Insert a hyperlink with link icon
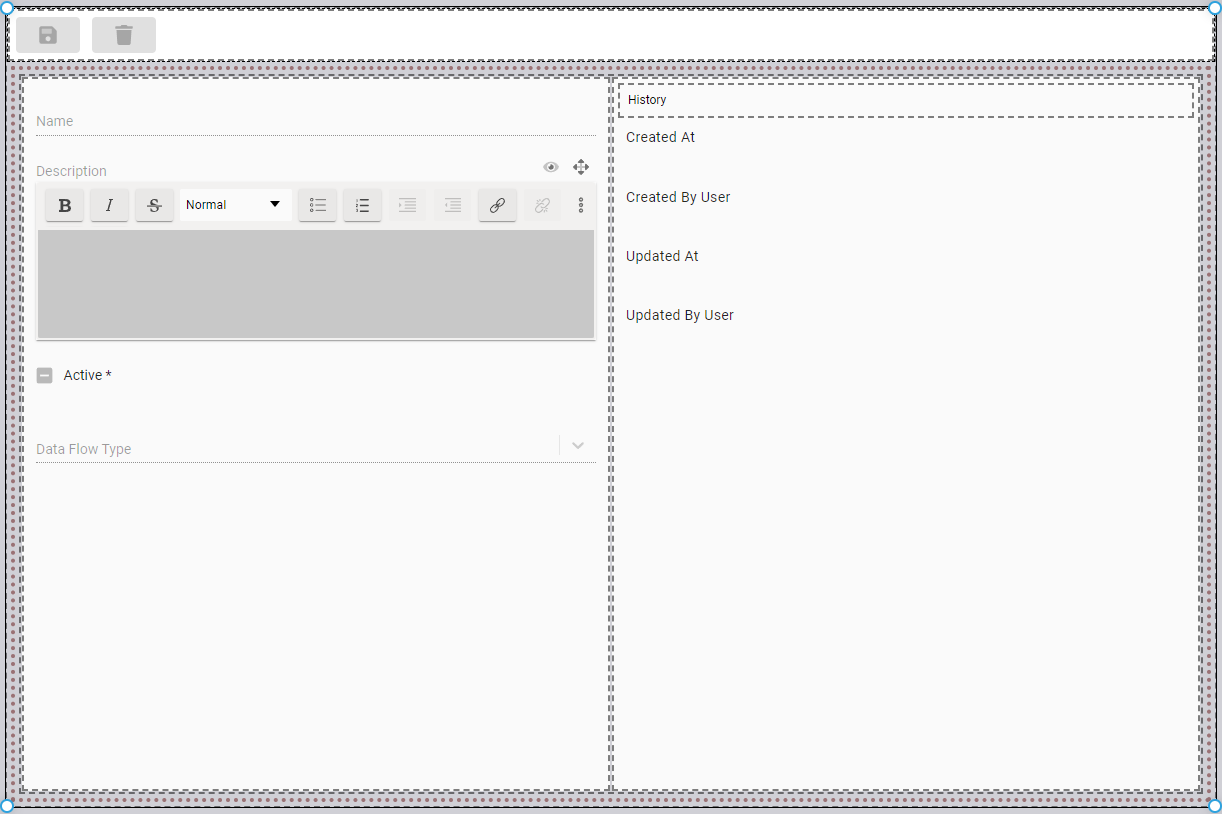 (497, 205)
